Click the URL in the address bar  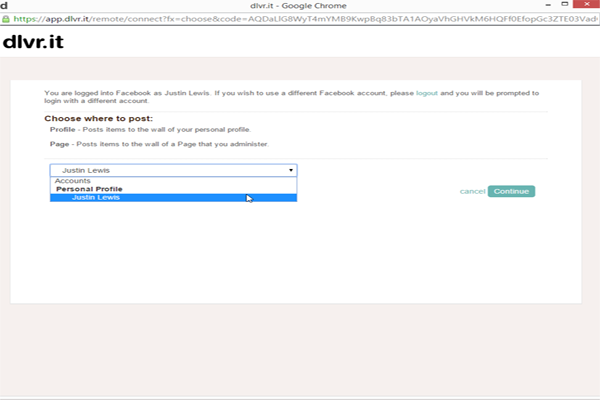click(x=305, y=19)
